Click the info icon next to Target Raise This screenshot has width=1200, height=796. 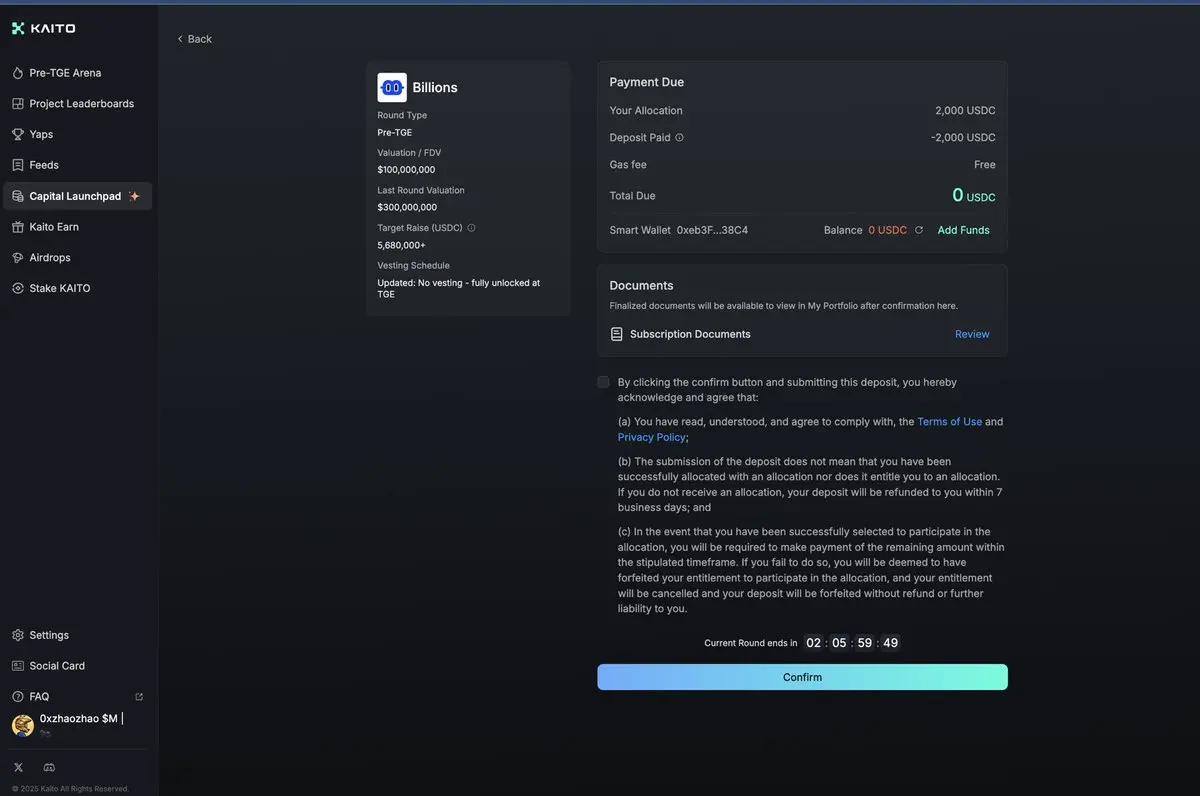[472, 228]
